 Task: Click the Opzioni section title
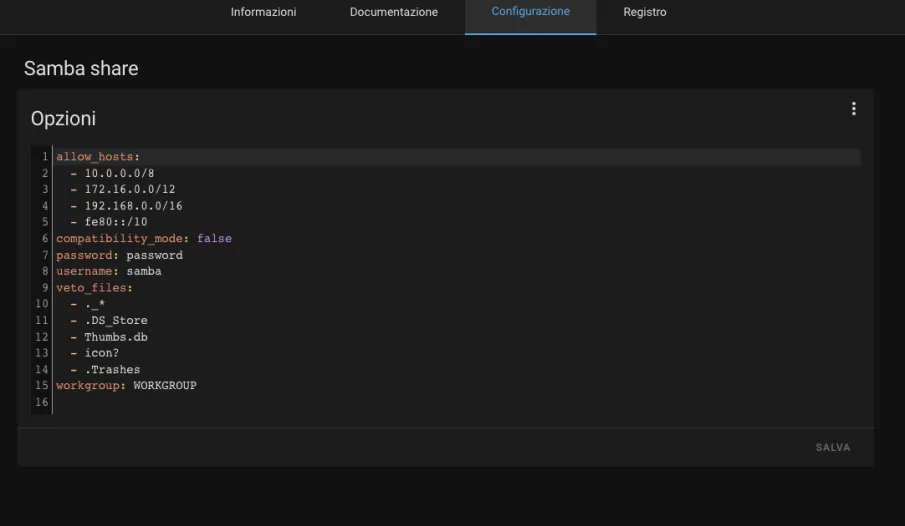tap(63, 118)
